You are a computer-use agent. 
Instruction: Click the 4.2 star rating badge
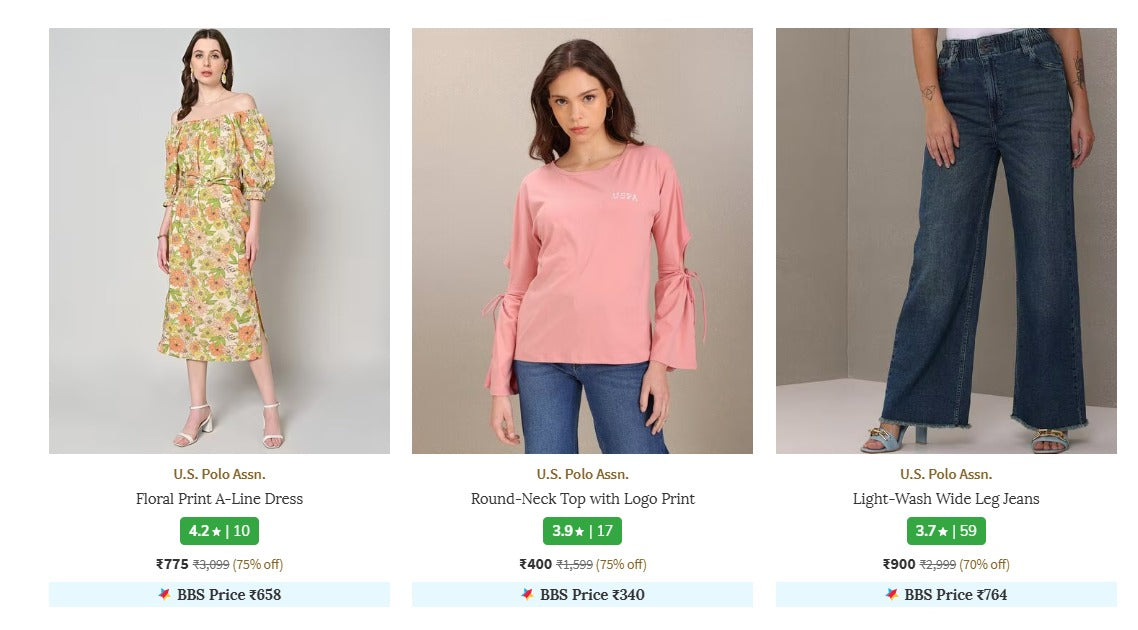pos(219,531)
